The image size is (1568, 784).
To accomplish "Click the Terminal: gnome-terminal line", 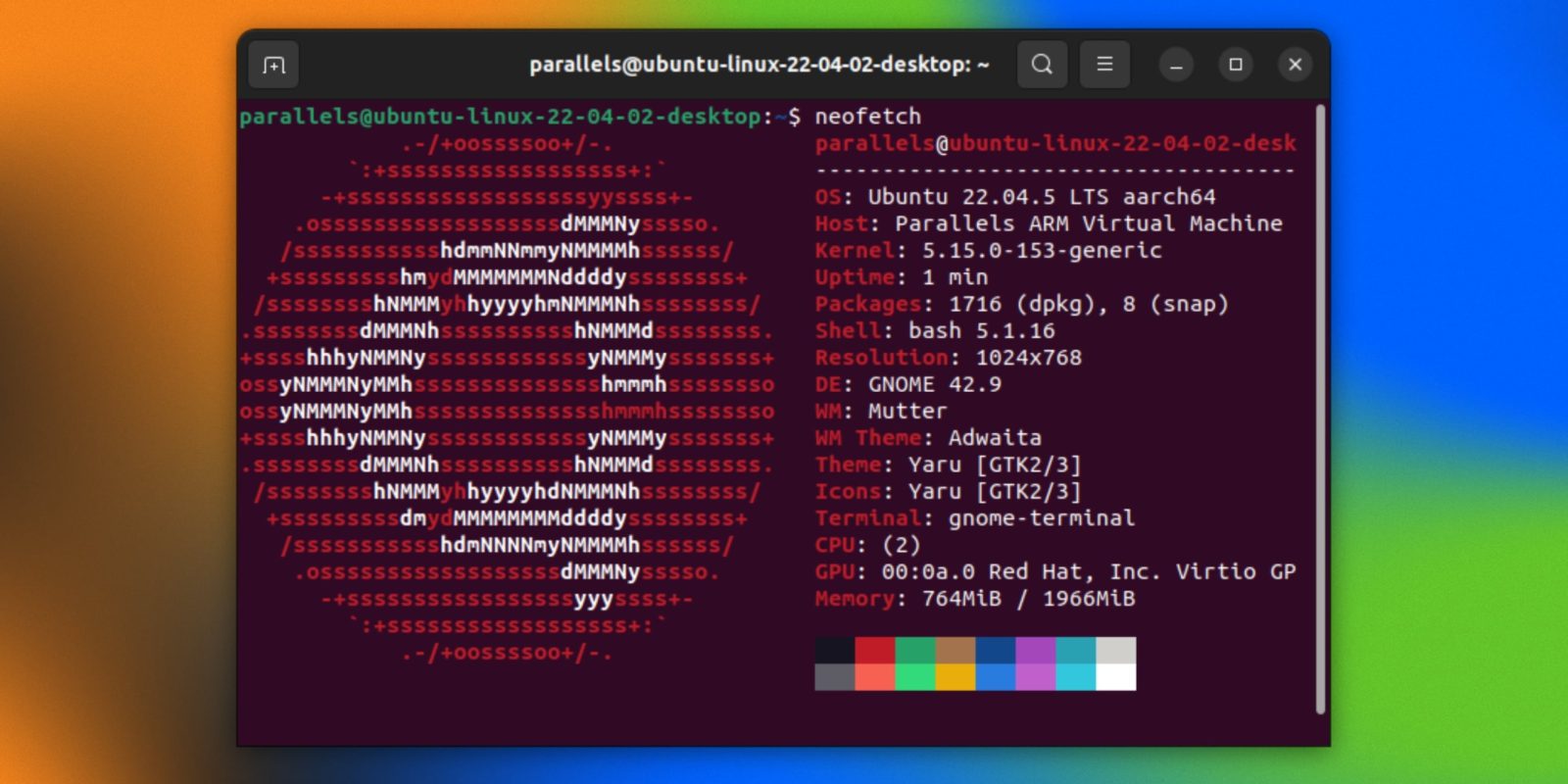I will pos(974,518).
